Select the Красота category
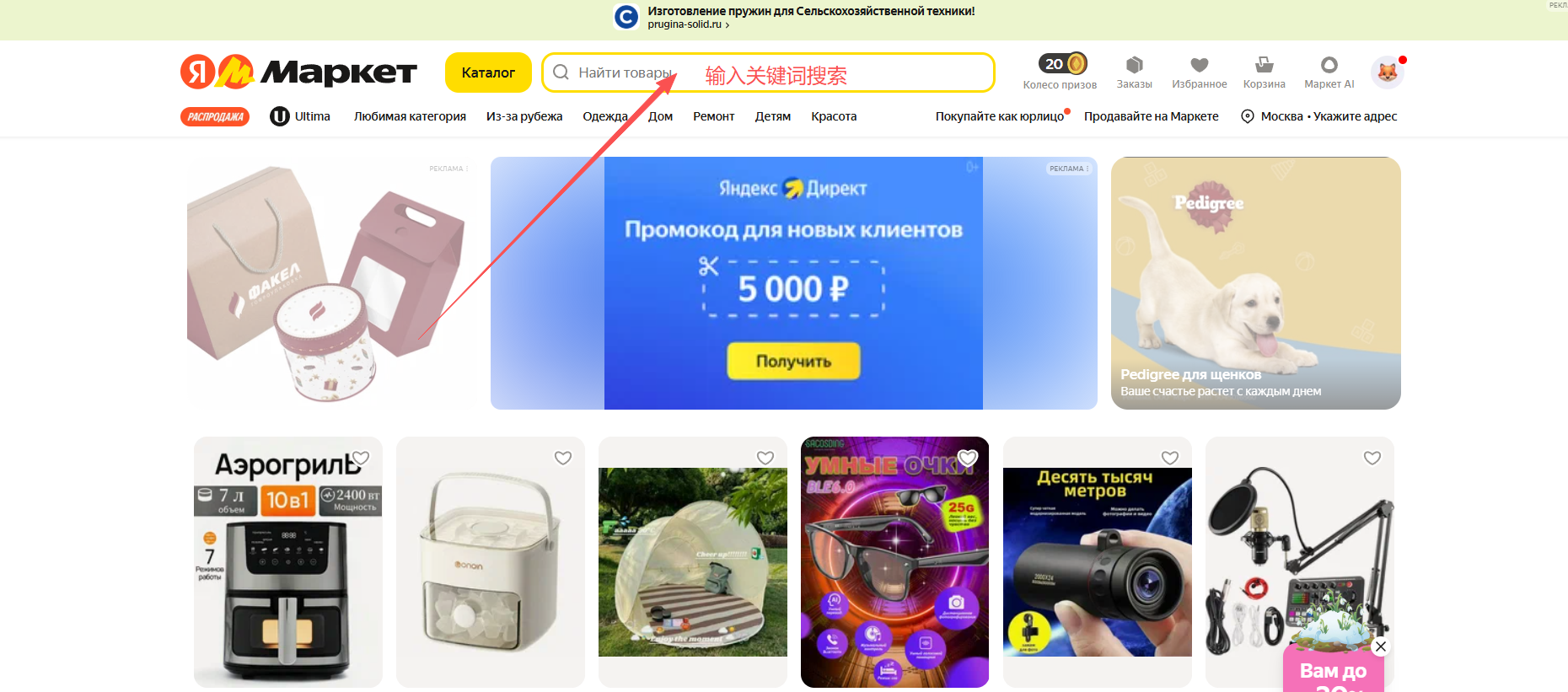This screenshot has height=692, width=1568. 834,116
